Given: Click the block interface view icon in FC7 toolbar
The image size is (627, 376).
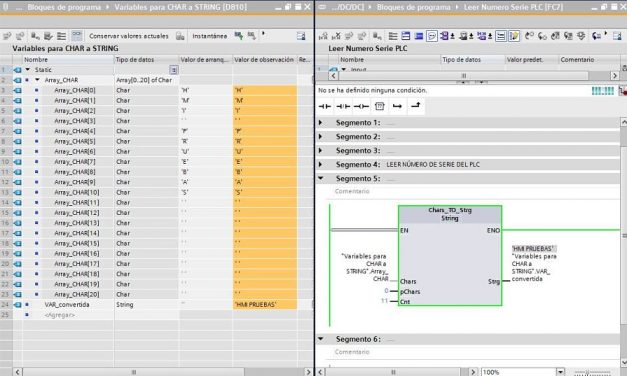Looking at the screenshot, I should point(405,36).
